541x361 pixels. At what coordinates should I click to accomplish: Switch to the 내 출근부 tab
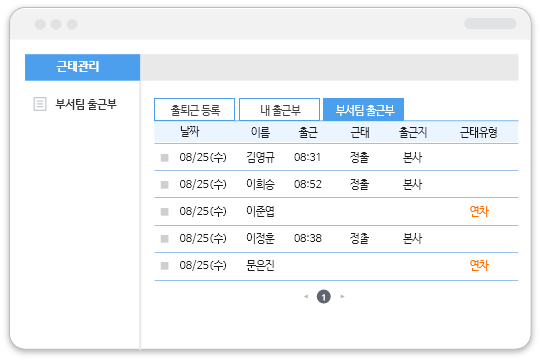pos(279,110)
